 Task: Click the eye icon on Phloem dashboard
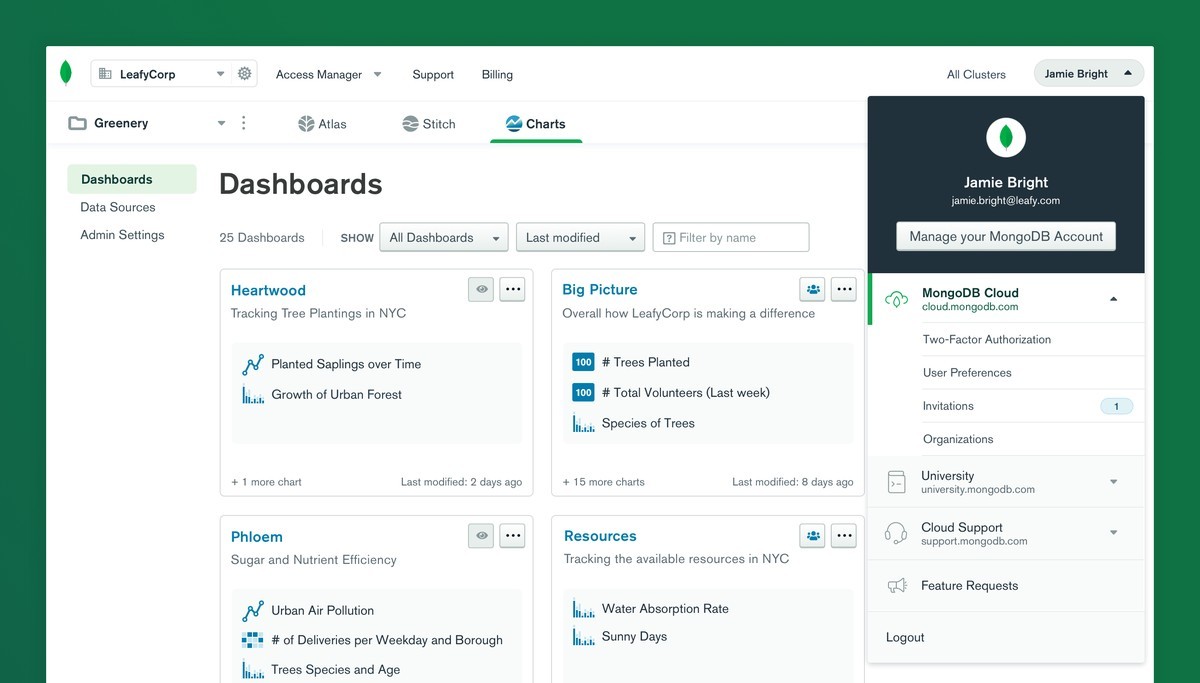pos(481,535)
